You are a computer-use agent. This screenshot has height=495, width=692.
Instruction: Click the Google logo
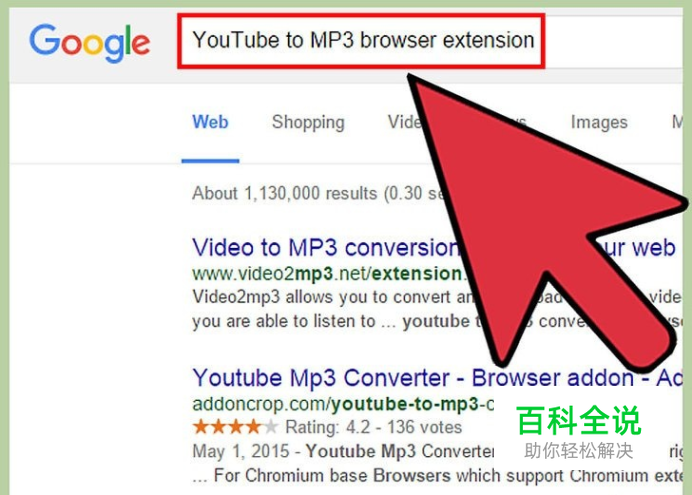(90, 42)
